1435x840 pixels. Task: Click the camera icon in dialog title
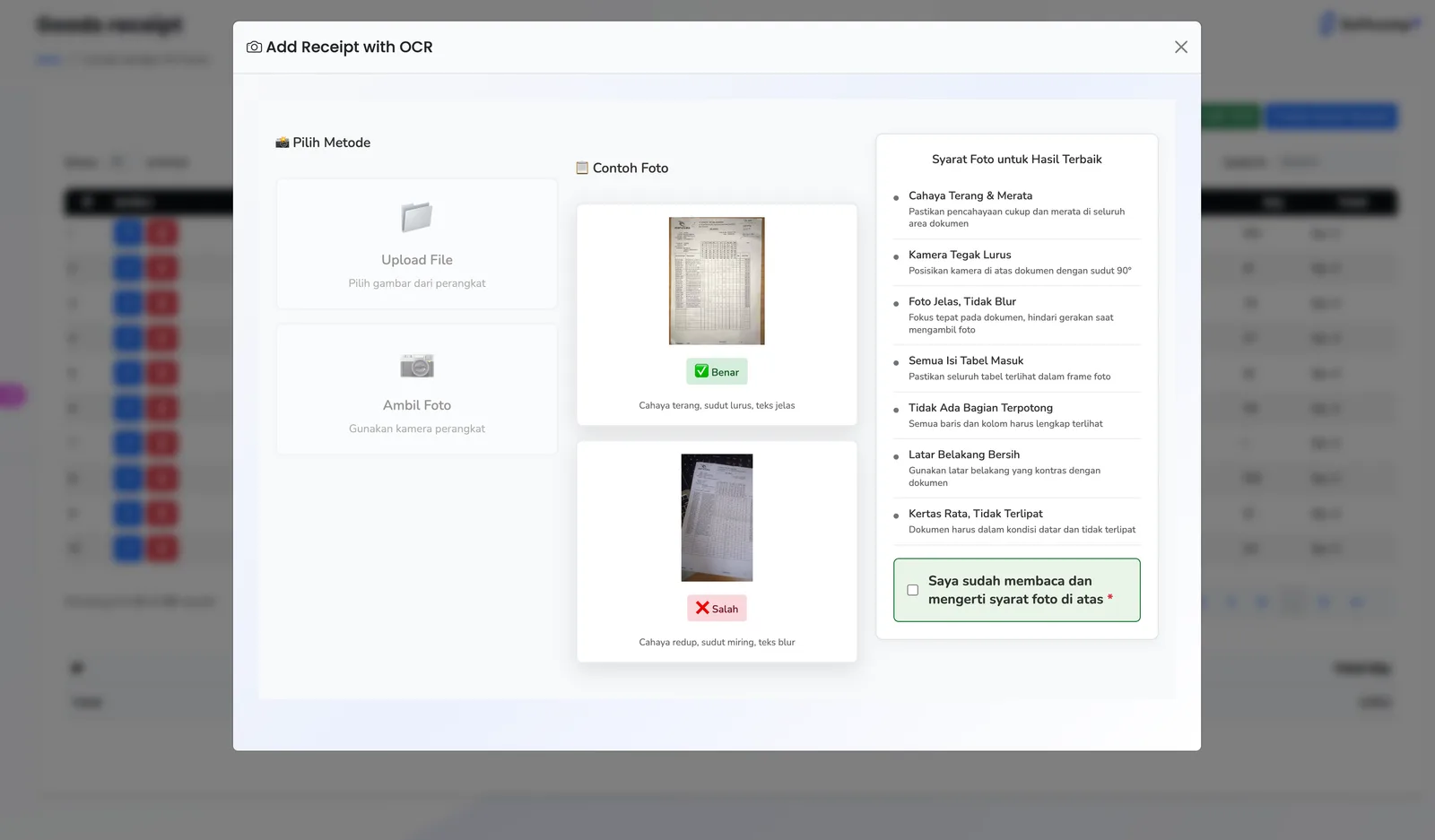pos(254,48)
